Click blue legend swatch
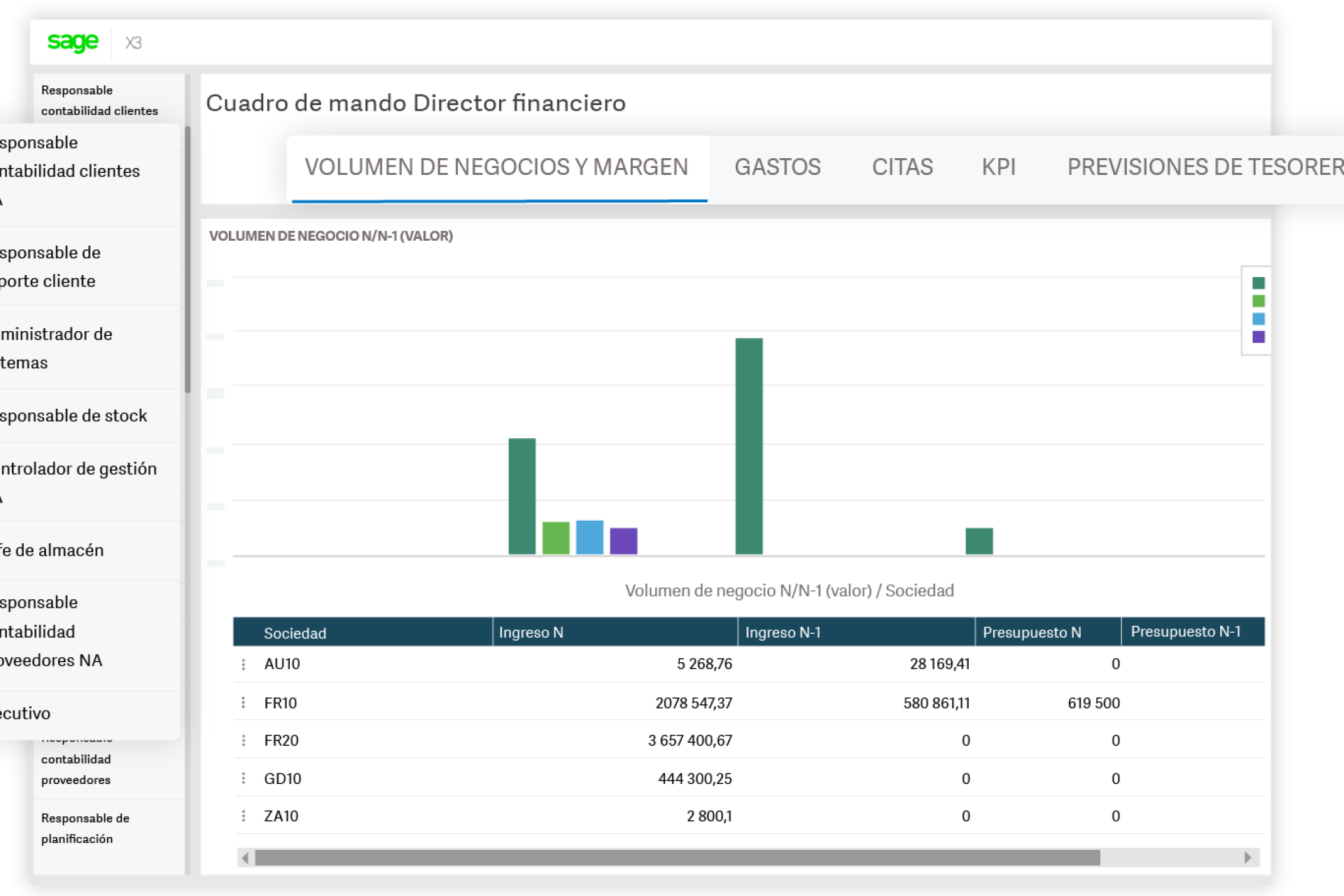This screenshot has height=896, width=1344. pos(1259,319)
